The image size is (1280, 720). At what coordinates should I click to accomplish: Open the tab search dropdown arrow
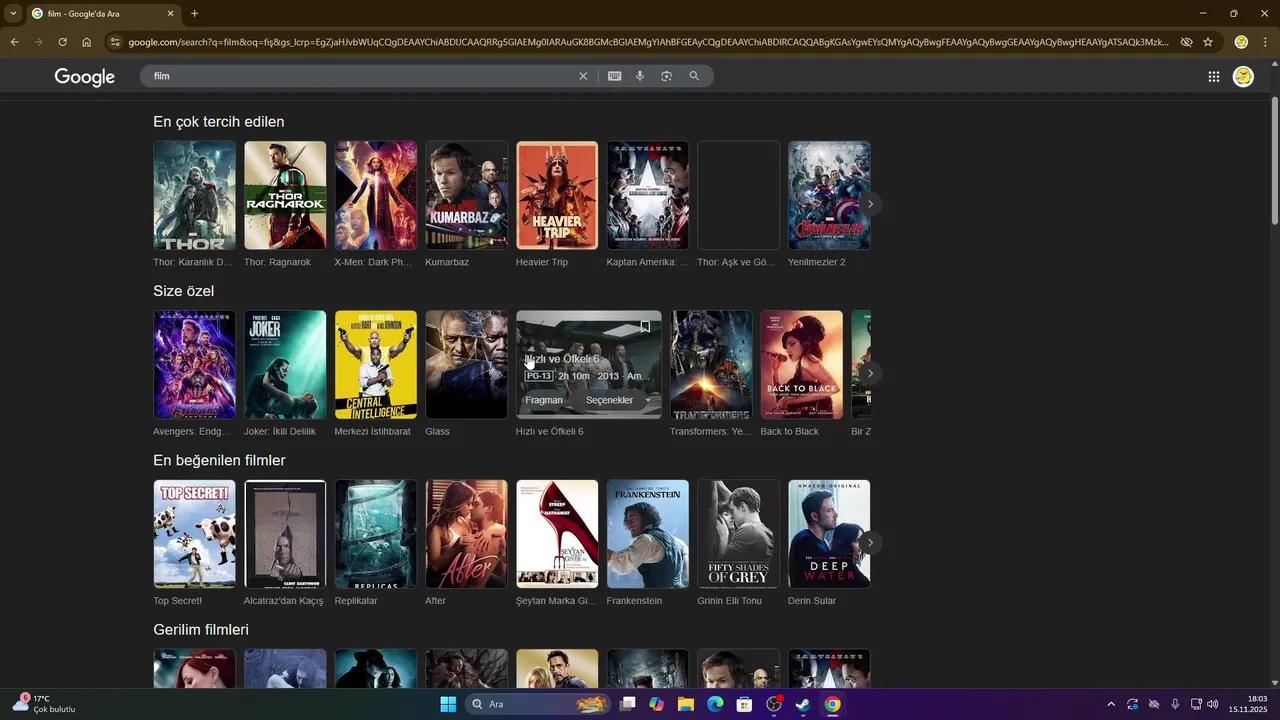coord(13,13)
